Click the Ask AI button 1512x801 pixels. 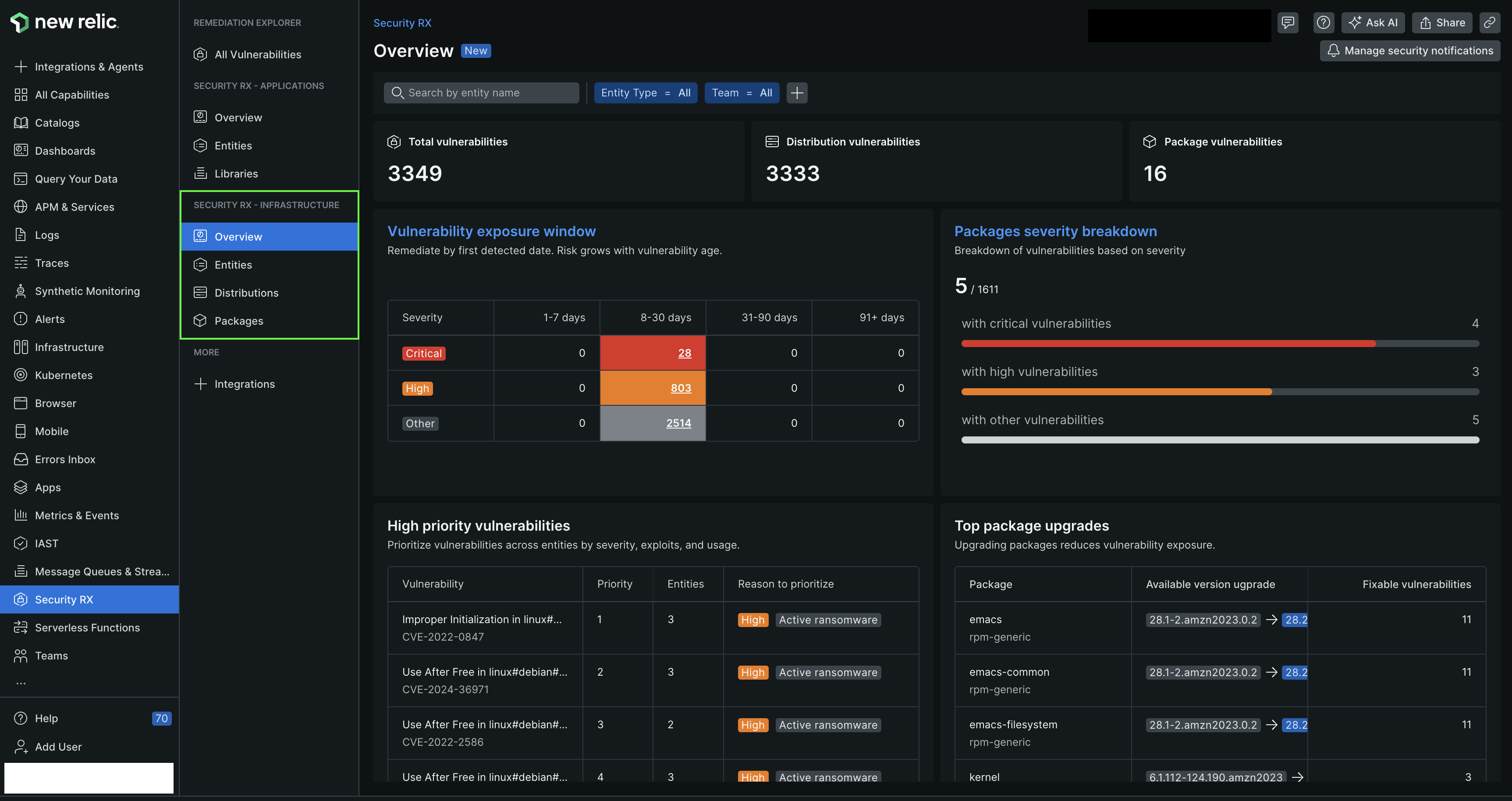click(1373, 23)
